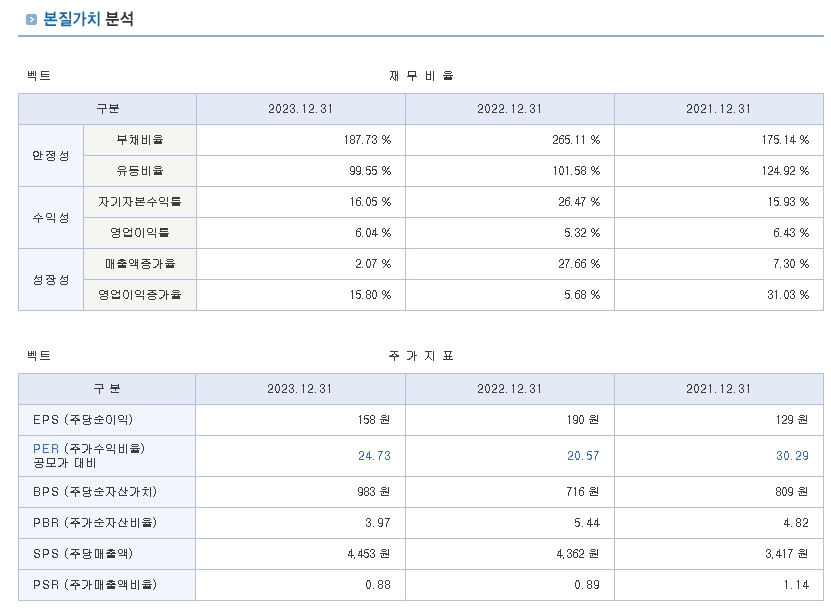
Task: Click the 26.47 % return on equity value
Action: coord(579,202)
